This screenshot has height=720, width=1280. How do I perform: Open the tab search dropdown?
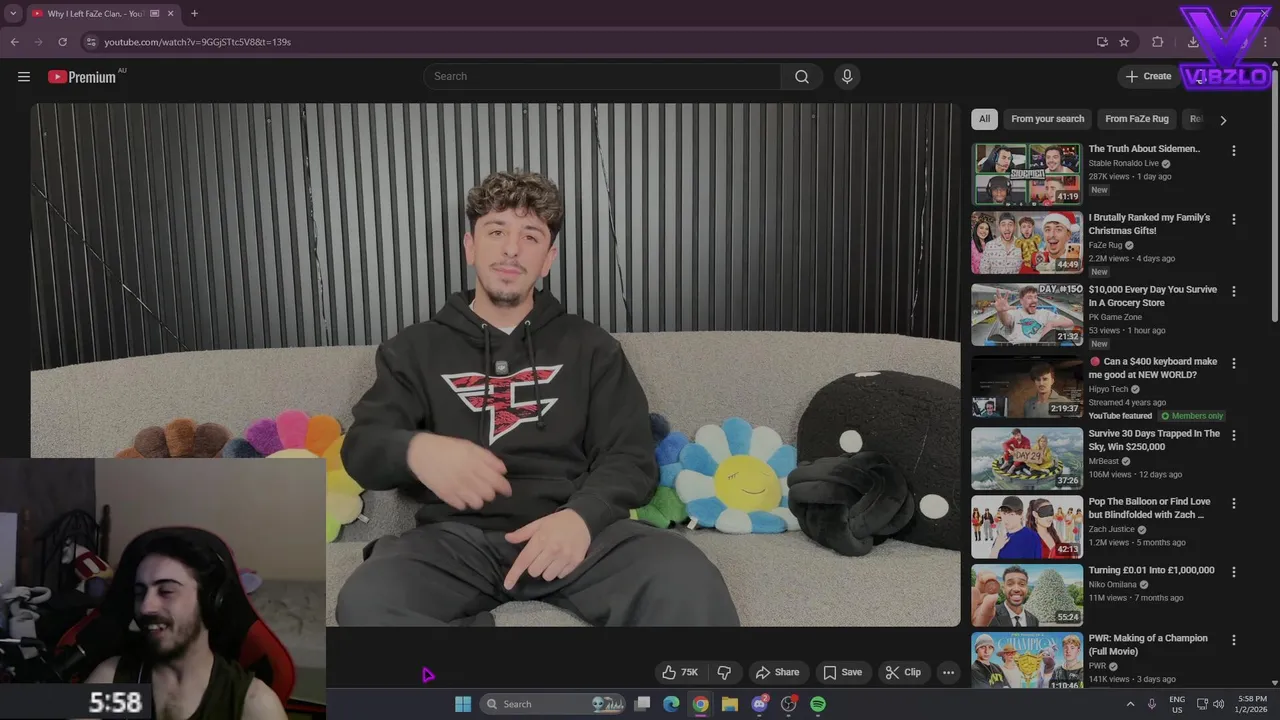pyautogui.click(x=13, y=14)
